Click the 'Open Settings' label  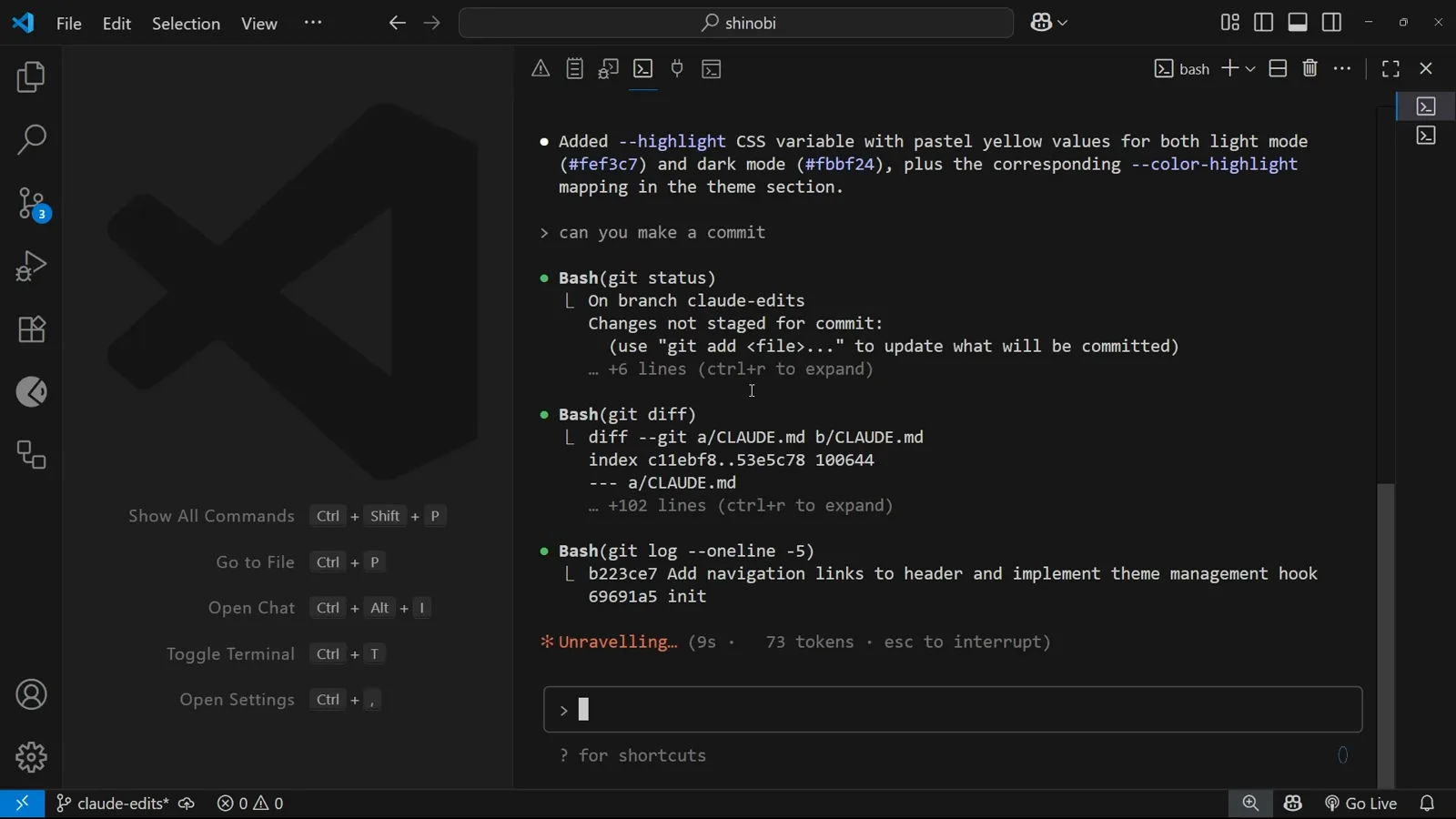pyautogui.click(x=237, y=700)
